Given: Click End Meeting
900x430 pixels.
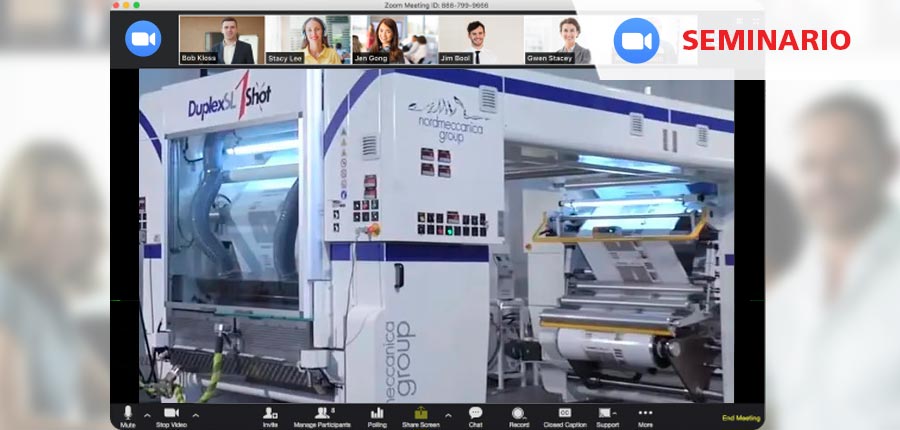Looking at the screenshot, I should click(740, 418).
